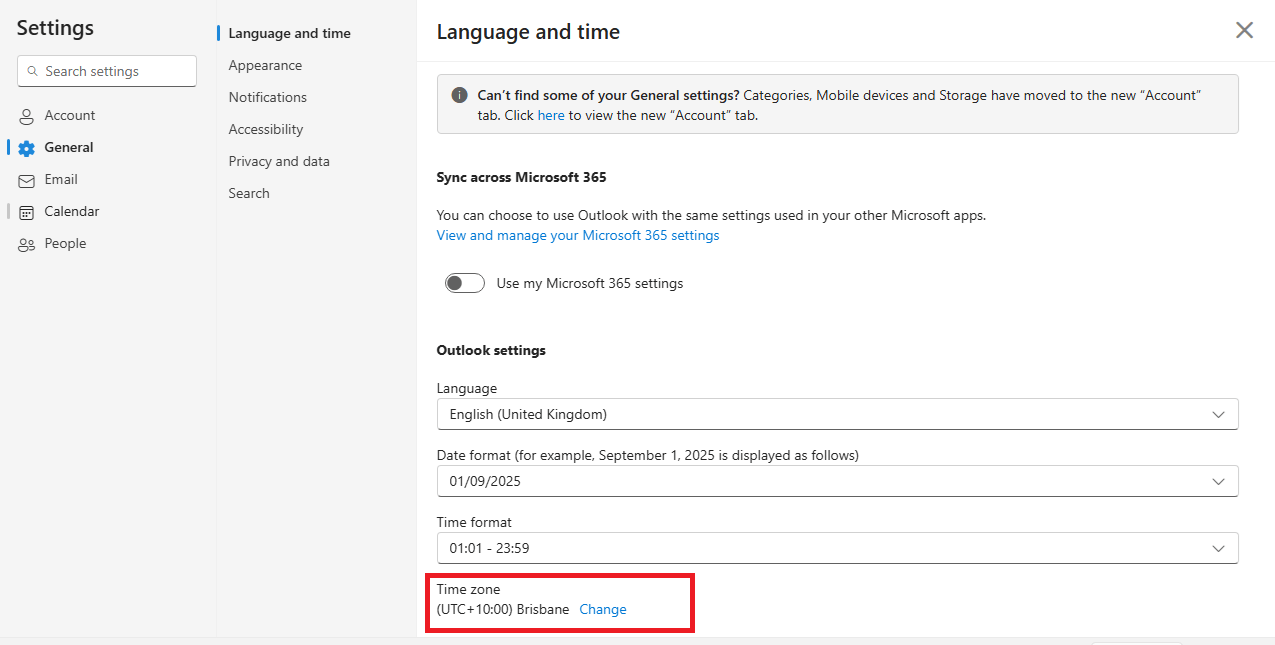The width and height of the screenshot is (1275, 645).
Task: Click the General gear icon
Action: tap(27, 148)
